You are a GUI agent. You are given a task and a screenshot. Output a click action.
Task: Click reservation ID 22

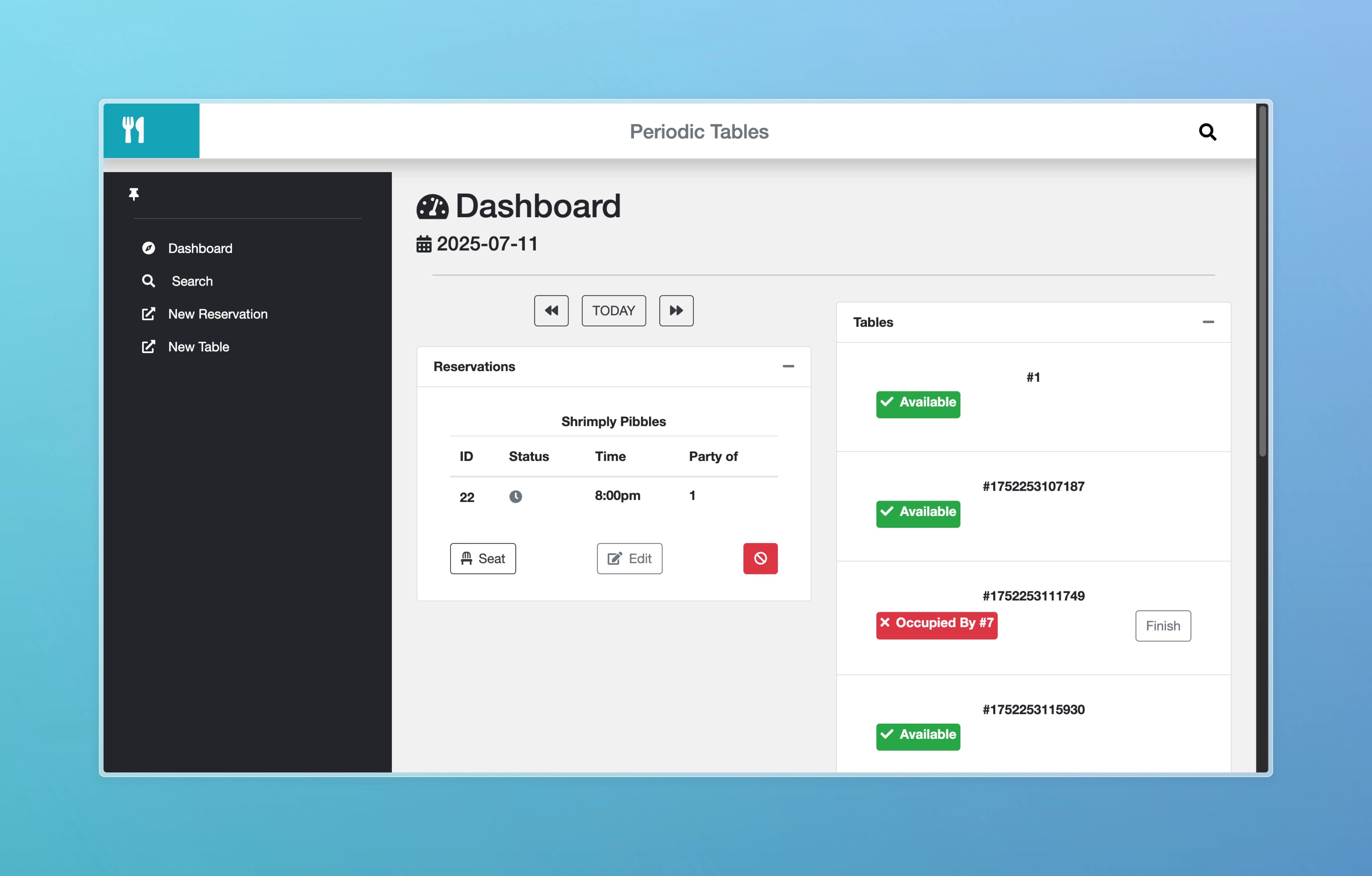(x=467, y=497)
